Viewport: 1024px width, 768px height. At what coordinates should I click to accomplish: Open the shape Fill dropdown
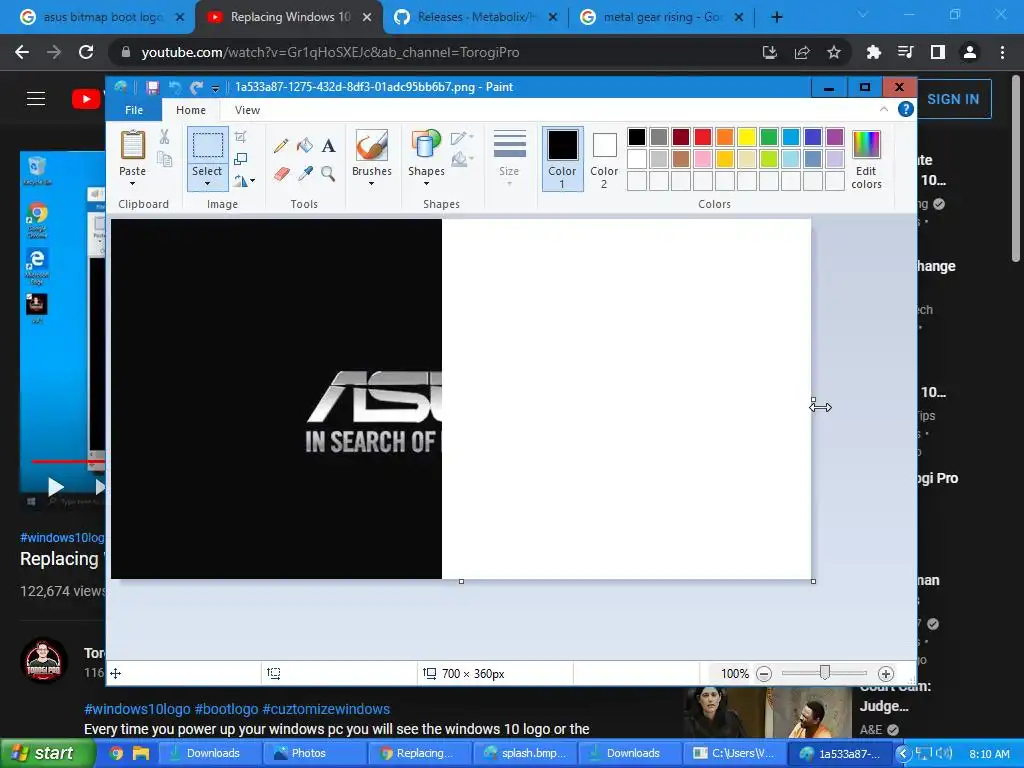[462, 159]
